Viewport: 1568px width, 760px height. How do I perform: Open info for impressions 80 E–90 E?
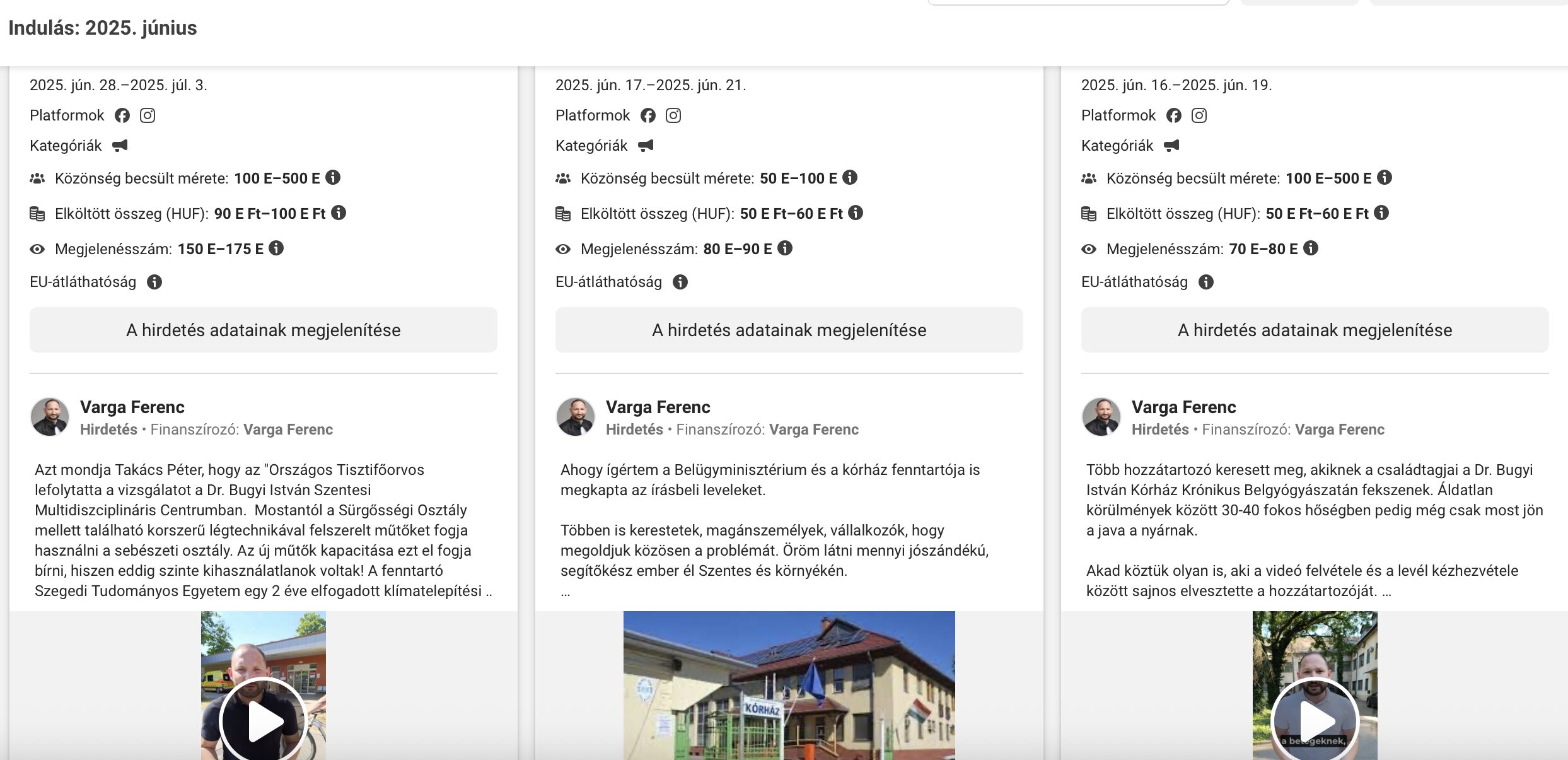(x=785, y=248)
